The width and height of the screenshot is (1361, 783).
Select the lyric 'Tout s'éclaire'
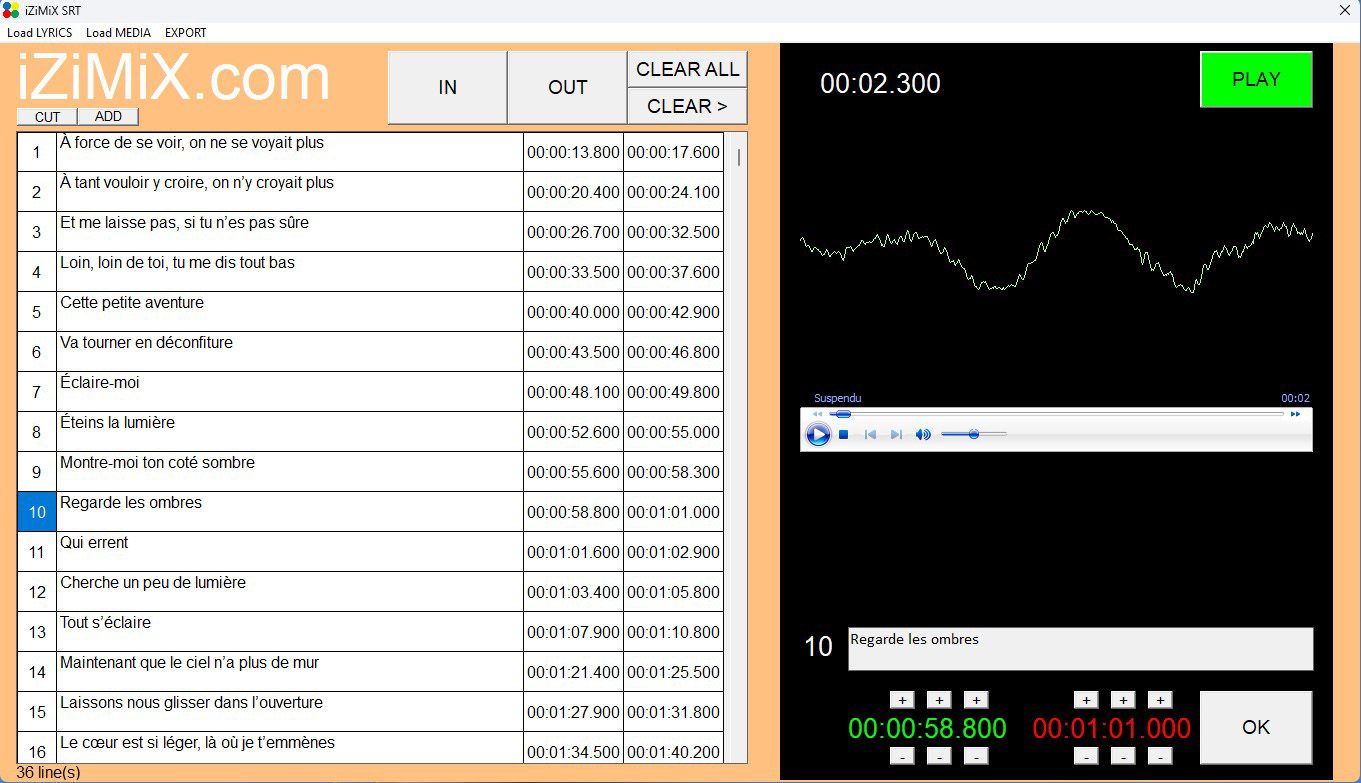point(290,631)
